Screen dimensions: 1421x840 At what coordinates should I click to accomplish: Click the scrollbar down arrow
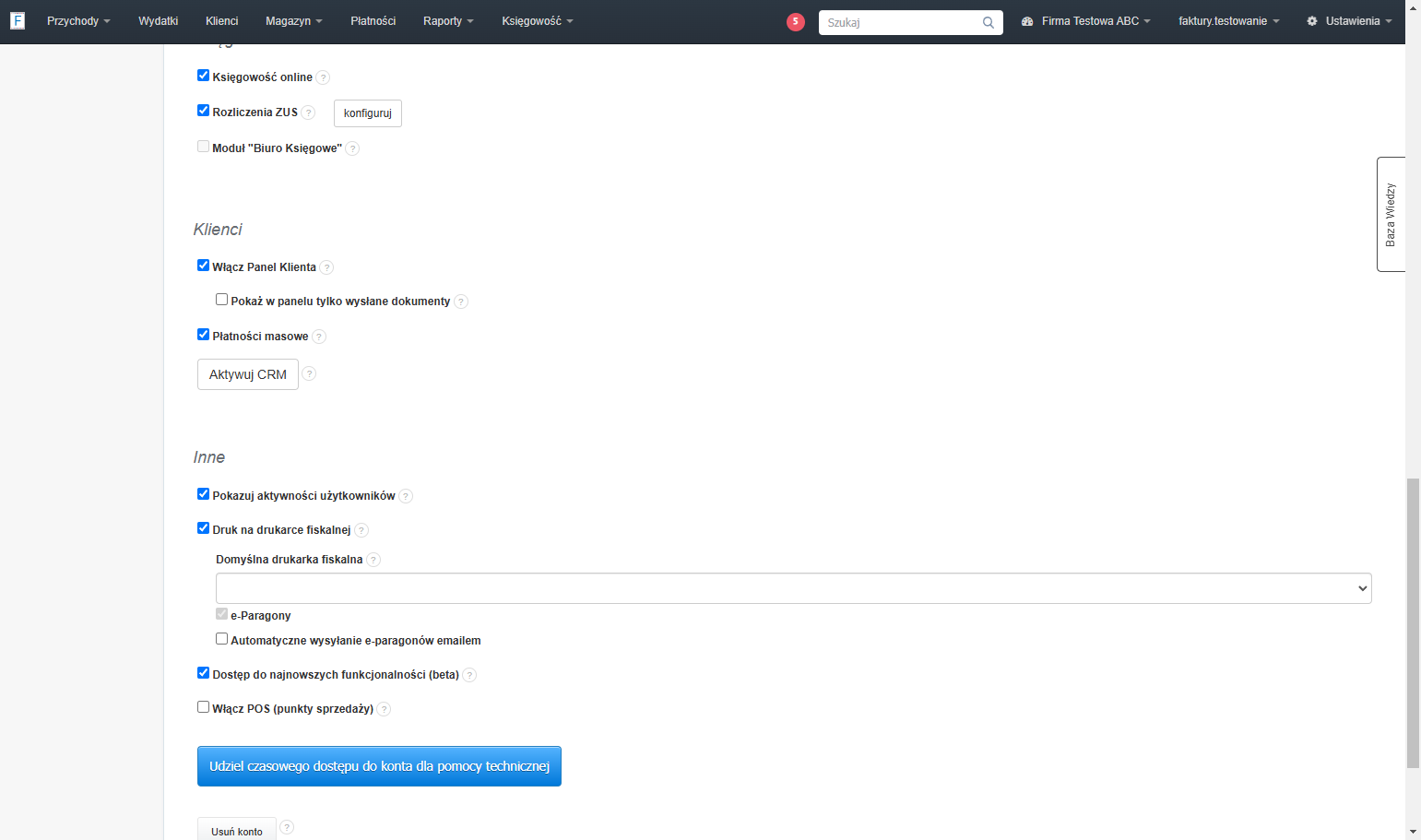coord(1413,832)
